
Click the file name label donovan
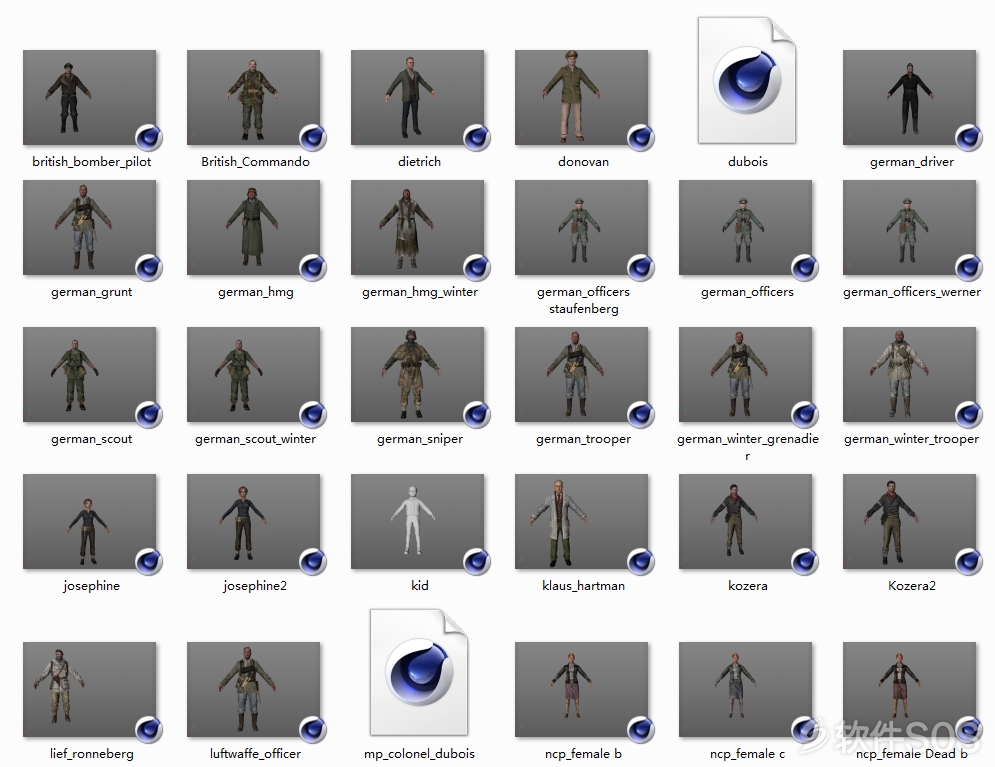[583, 162]
